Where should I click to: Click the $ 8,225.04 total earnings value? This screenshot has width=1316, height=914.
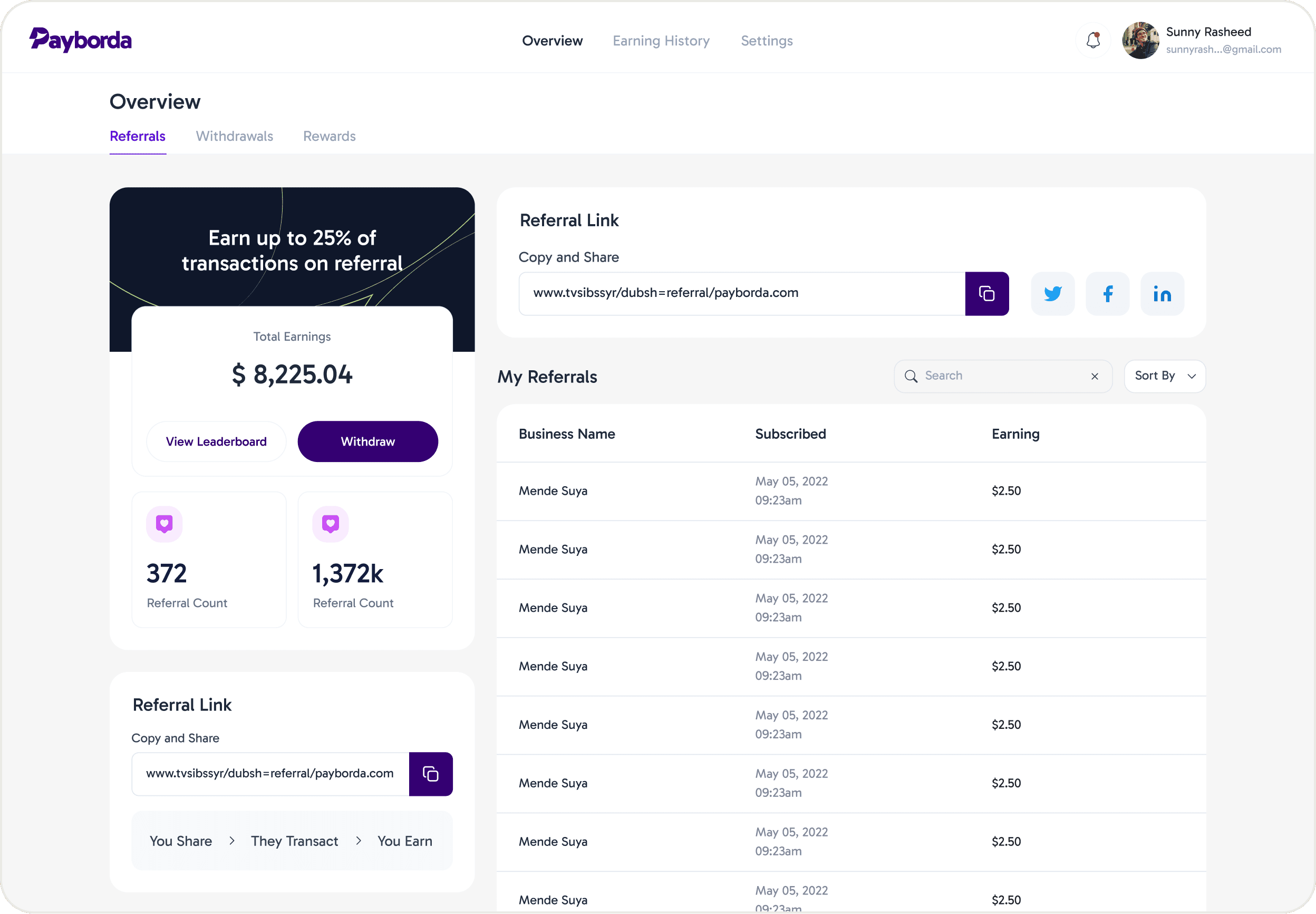292,374
